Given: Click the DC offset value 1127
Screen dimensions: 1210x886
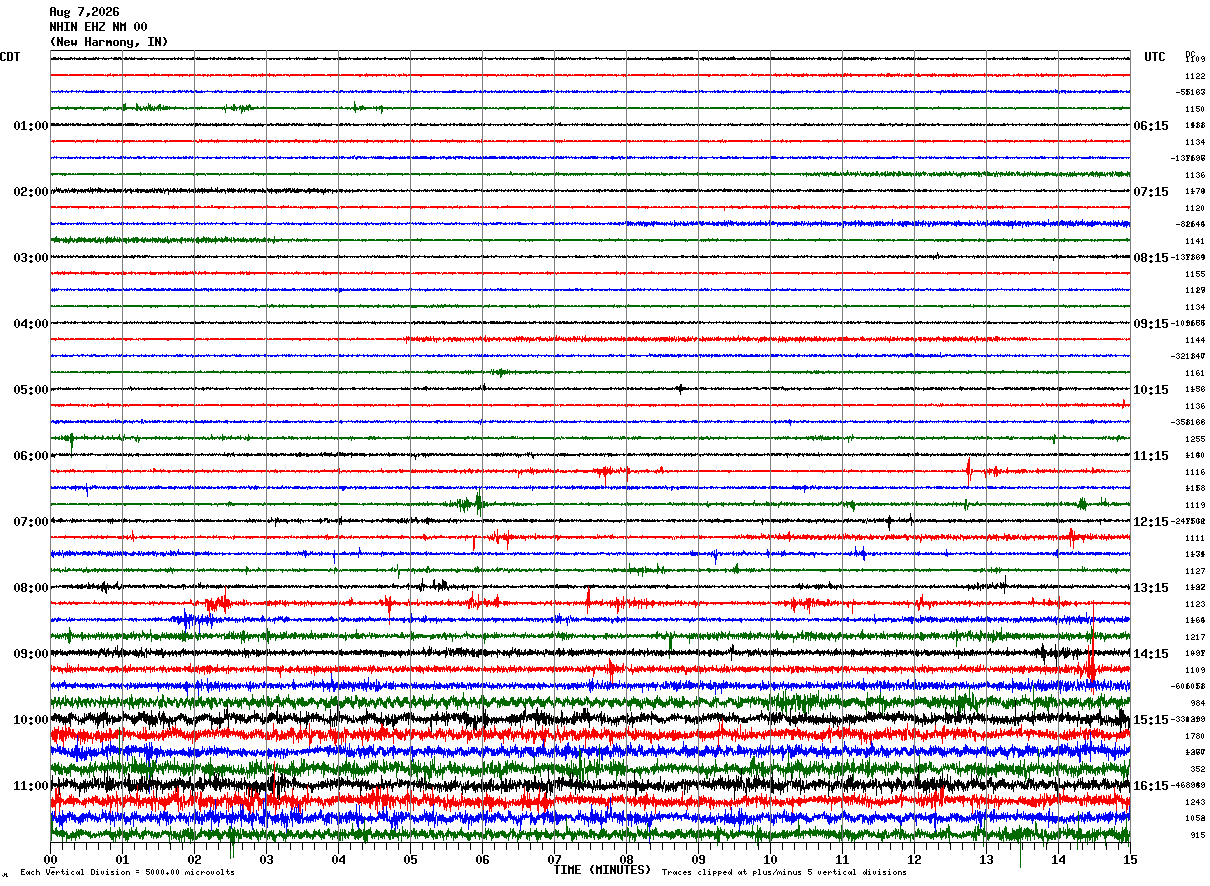Looking at the screenshot, I should point(1194,571).
